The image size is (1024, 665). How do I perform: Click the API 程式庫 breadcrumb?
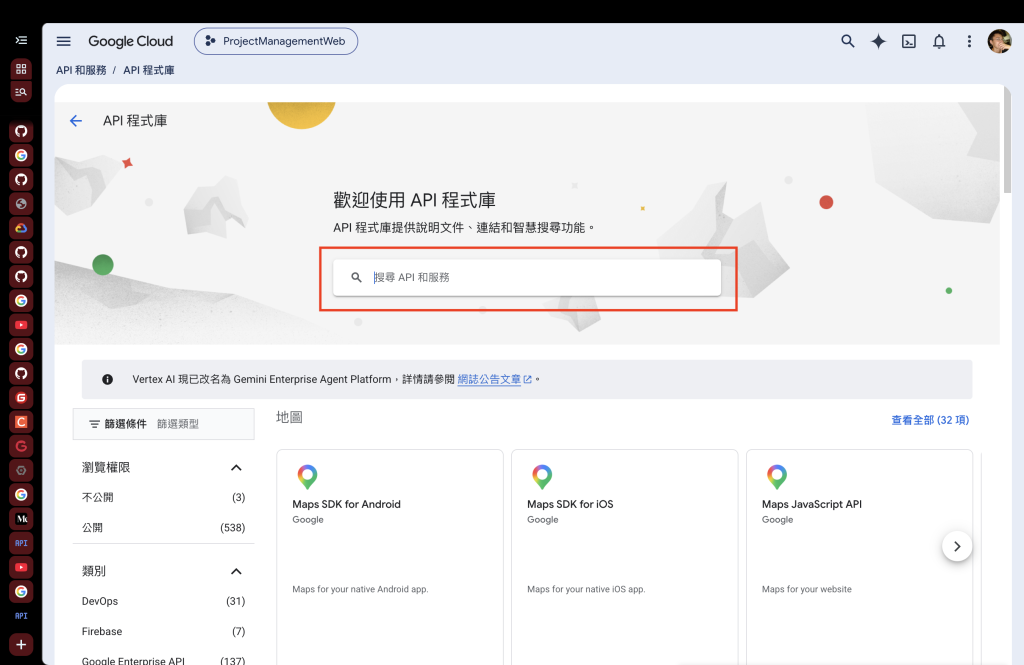pyautogui.click(x=149, y=70)
